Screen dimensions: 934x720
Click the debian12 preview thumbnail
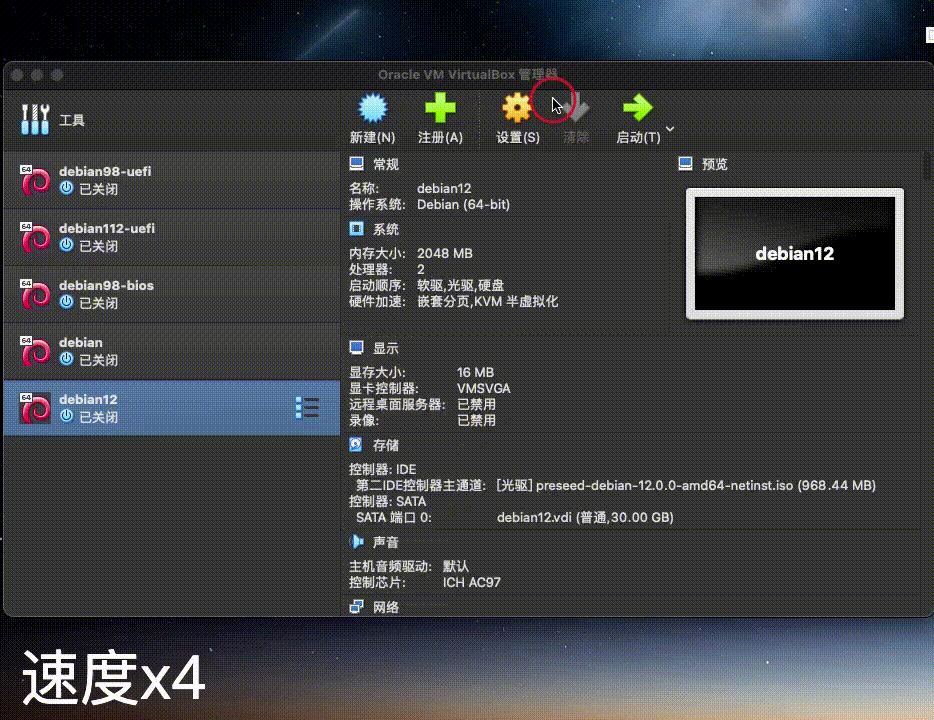795,254
